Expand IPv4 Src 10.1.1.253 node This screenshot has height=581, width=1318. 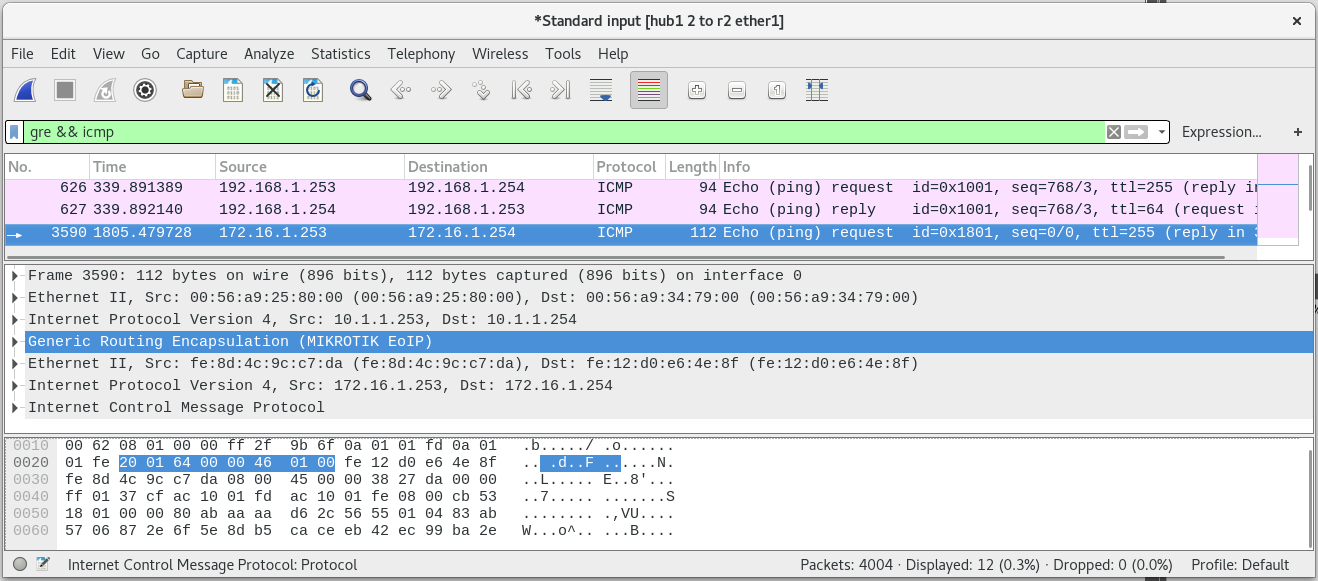15,320
